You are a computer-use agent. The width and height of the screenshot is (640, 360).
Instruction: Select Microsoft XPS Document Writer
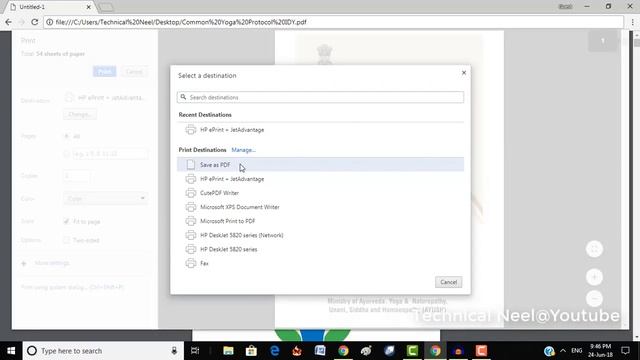[x=320, y=207]
